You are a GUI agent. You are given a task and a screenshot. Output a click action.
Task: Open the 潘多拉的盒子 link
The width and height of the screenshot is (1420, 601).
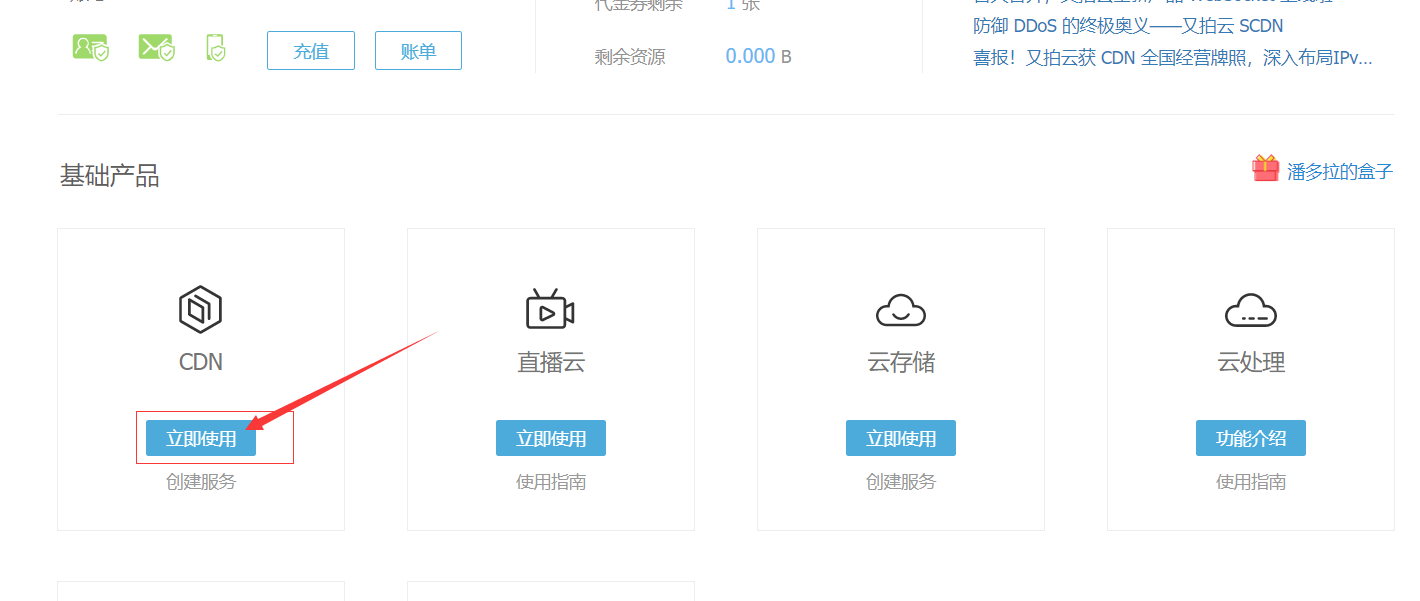click(1339, 171)
